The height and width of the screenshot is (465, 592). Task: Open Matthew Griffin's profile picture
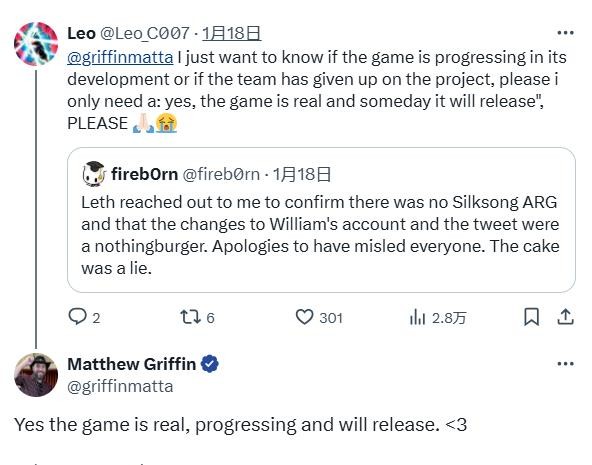[36, 375]
